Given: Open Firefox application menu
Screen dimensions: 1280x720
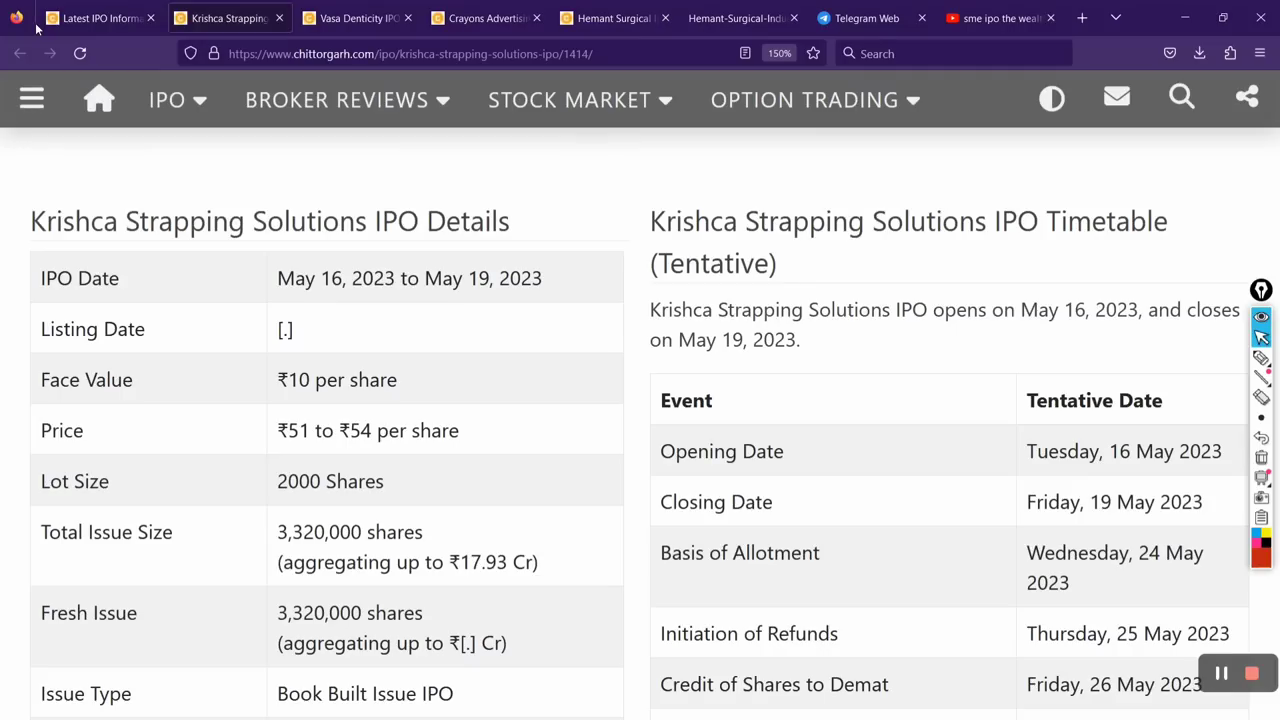Looking at the screenshot, I should 1260,53.
